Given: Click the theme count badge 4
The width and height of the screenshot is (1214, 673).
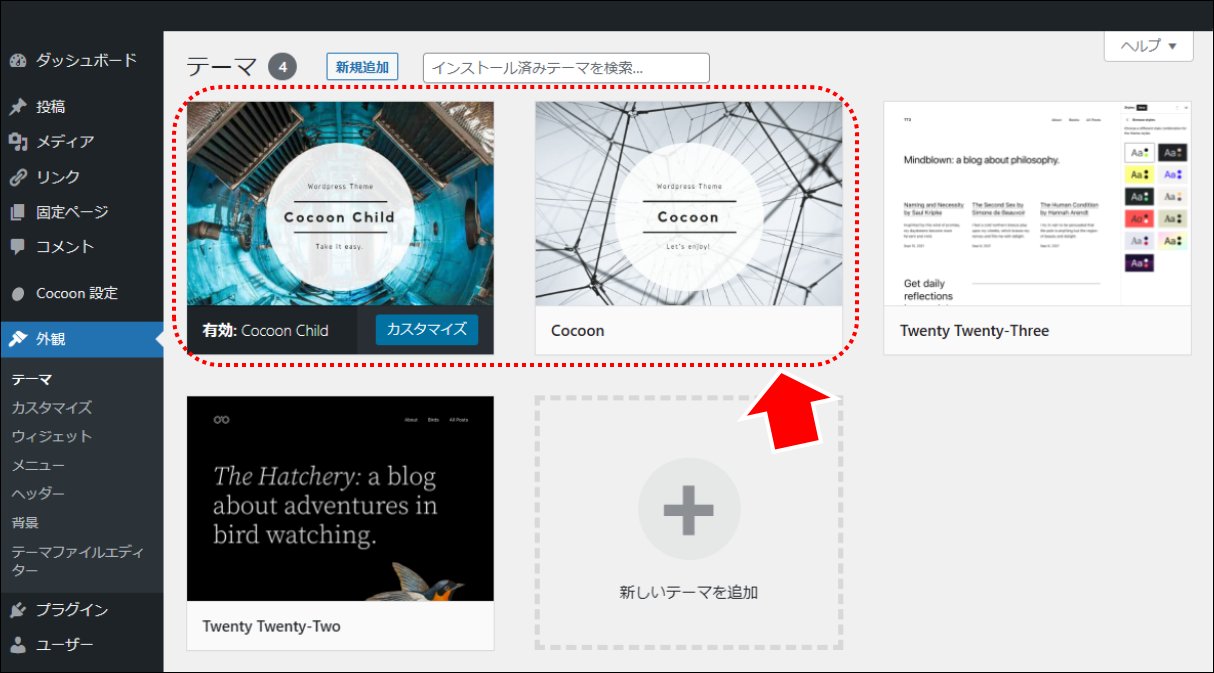Looking at the screenshot, I should [283, 67].
